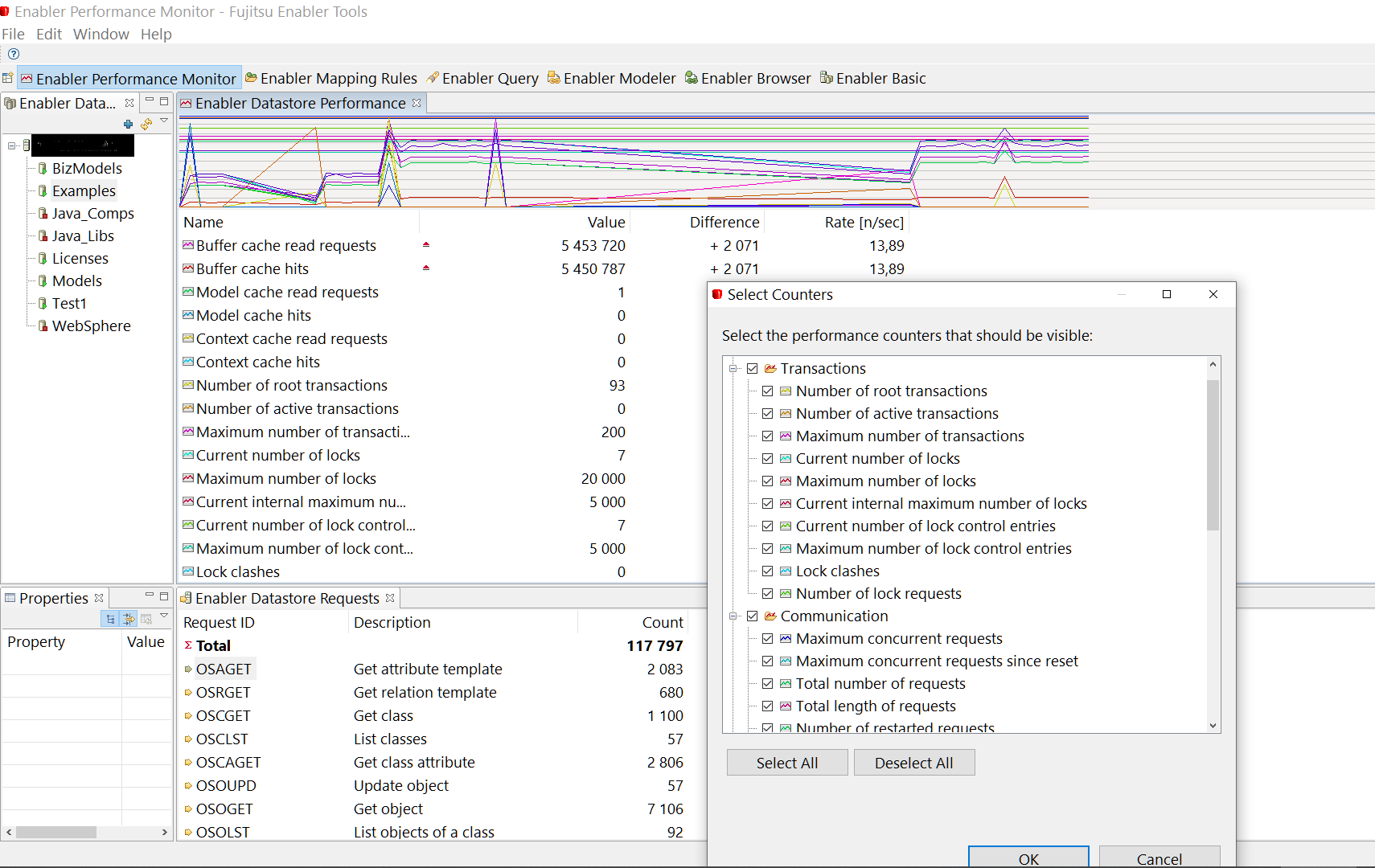The width and height of the screenshot is (1375, 868).
Task: Open the new perspective icon
Action: pyautogui.click(x=8, y=78)
